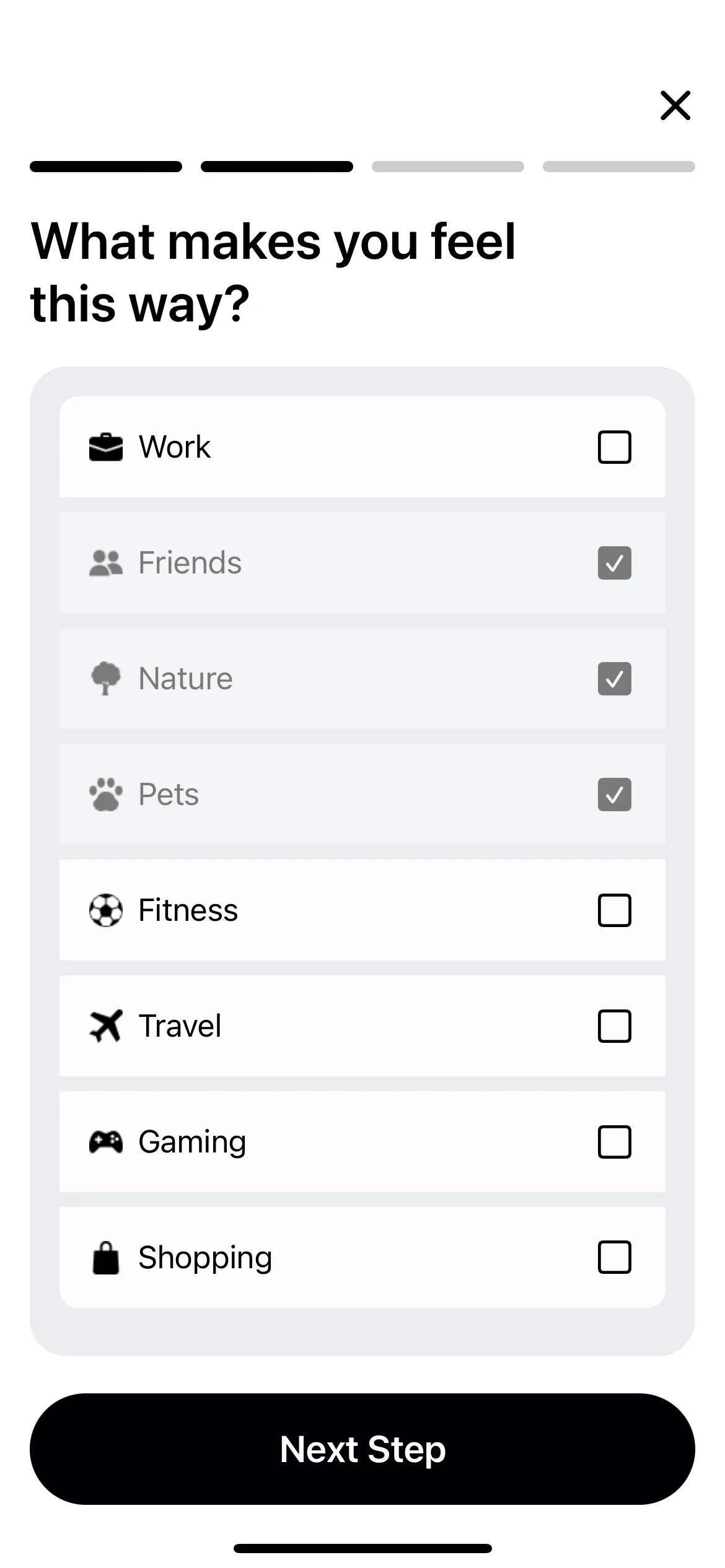Select the Gaming checkbox

[615, 1142]
